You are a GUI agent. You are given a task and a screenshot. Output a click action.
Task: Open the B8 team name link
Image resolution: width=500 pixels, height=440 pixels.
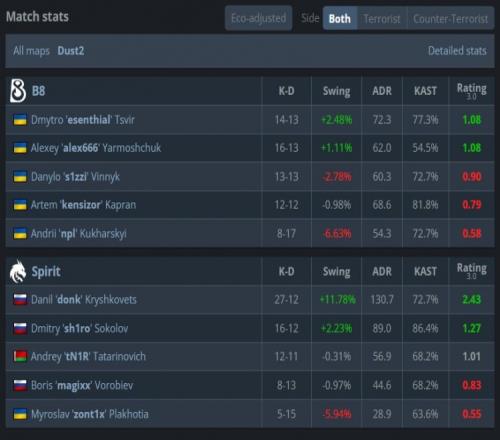tap(38, 91)
